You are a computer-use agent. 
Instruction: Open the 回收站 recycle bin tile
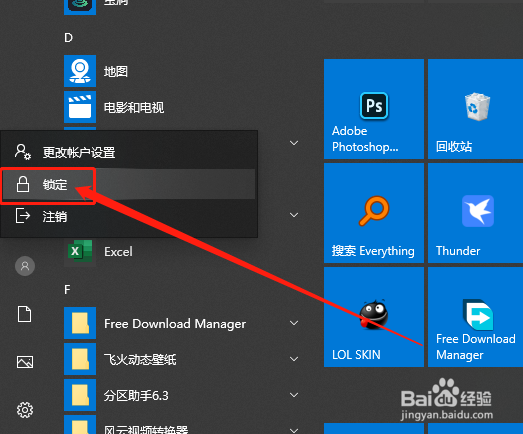click(476, 109)
